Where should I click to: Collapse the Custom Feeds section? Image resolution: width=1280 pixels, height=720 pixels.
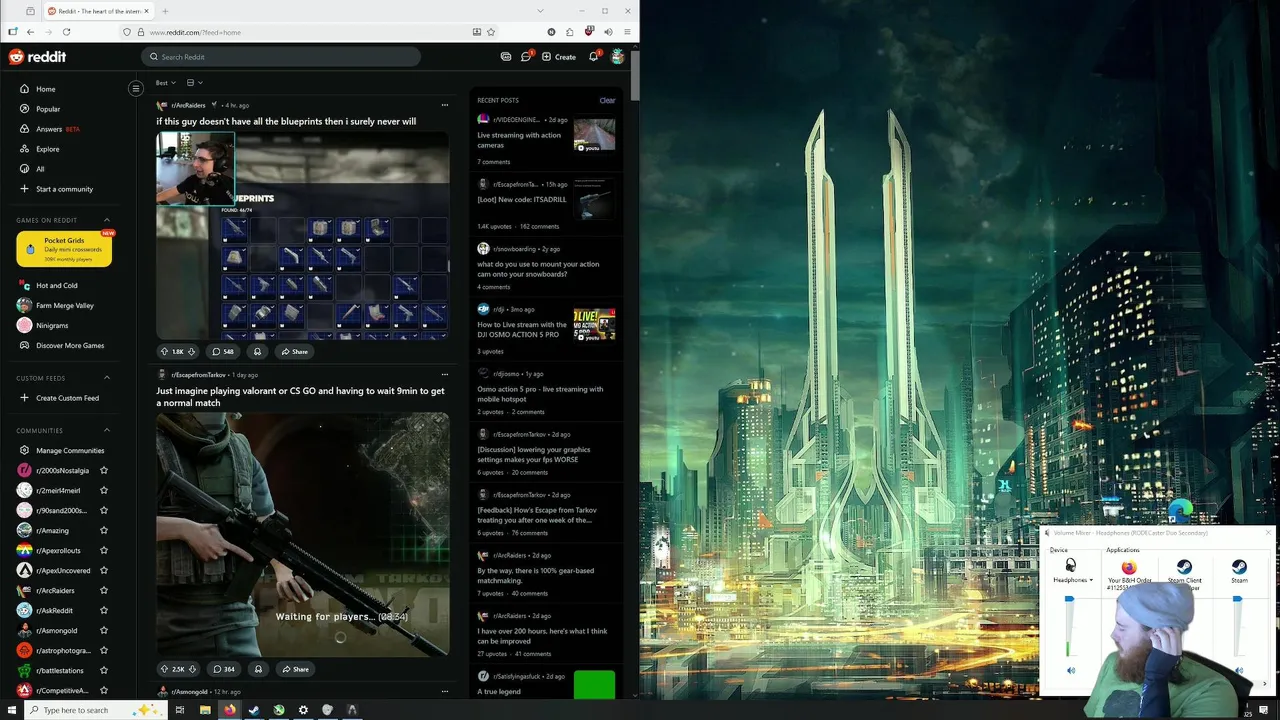point(107,378)
